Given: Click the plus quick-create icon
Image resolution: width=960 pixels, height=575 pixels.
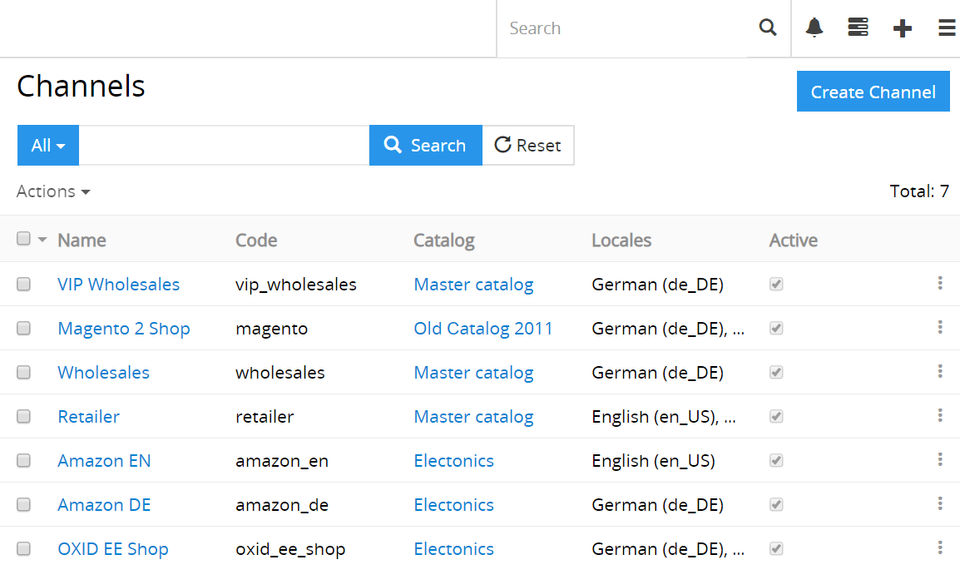Looking at the screenshot, I should point(902,28).
